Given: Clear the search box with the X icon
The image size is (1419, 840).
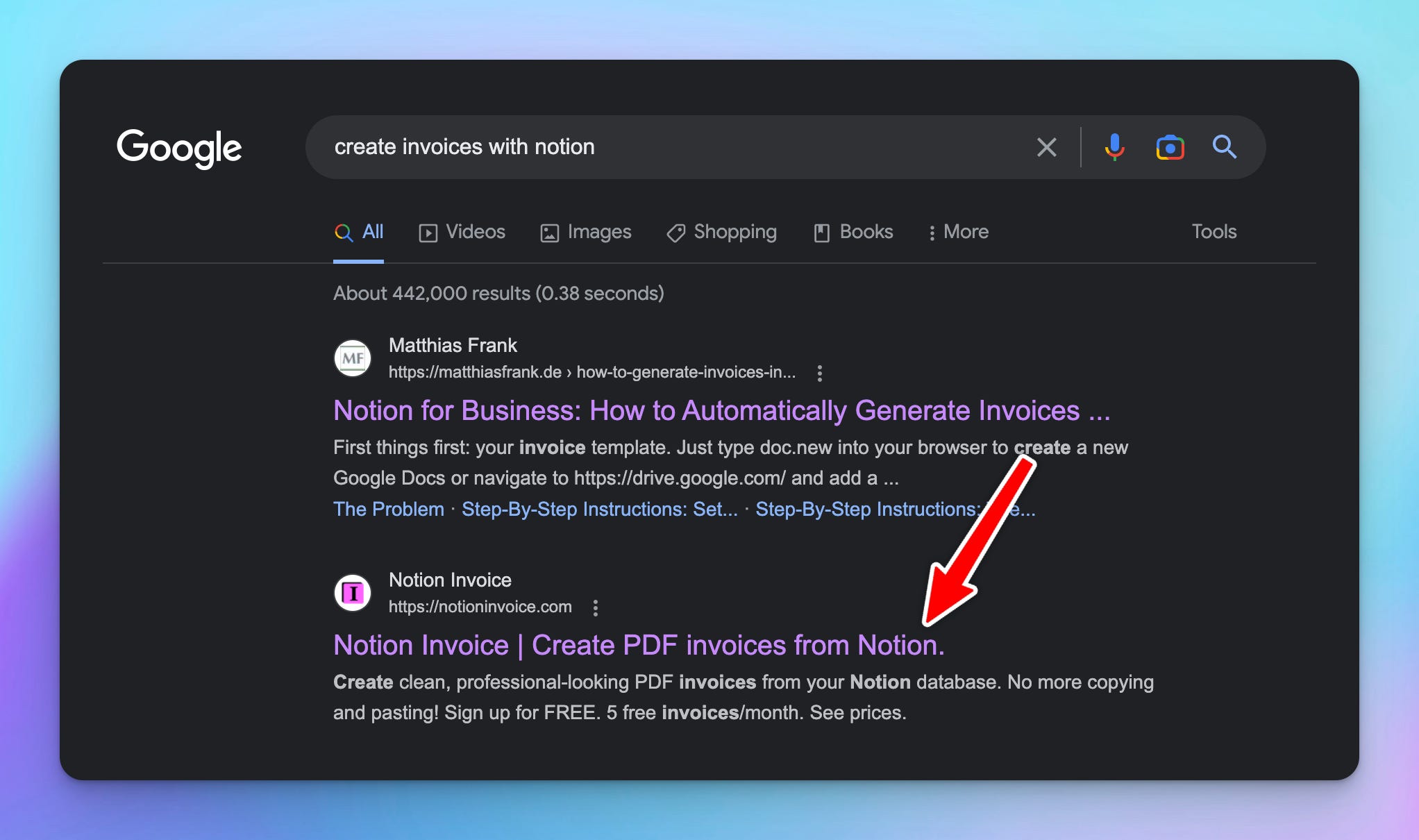Looking at the screenshot, I should [1046, 147].
